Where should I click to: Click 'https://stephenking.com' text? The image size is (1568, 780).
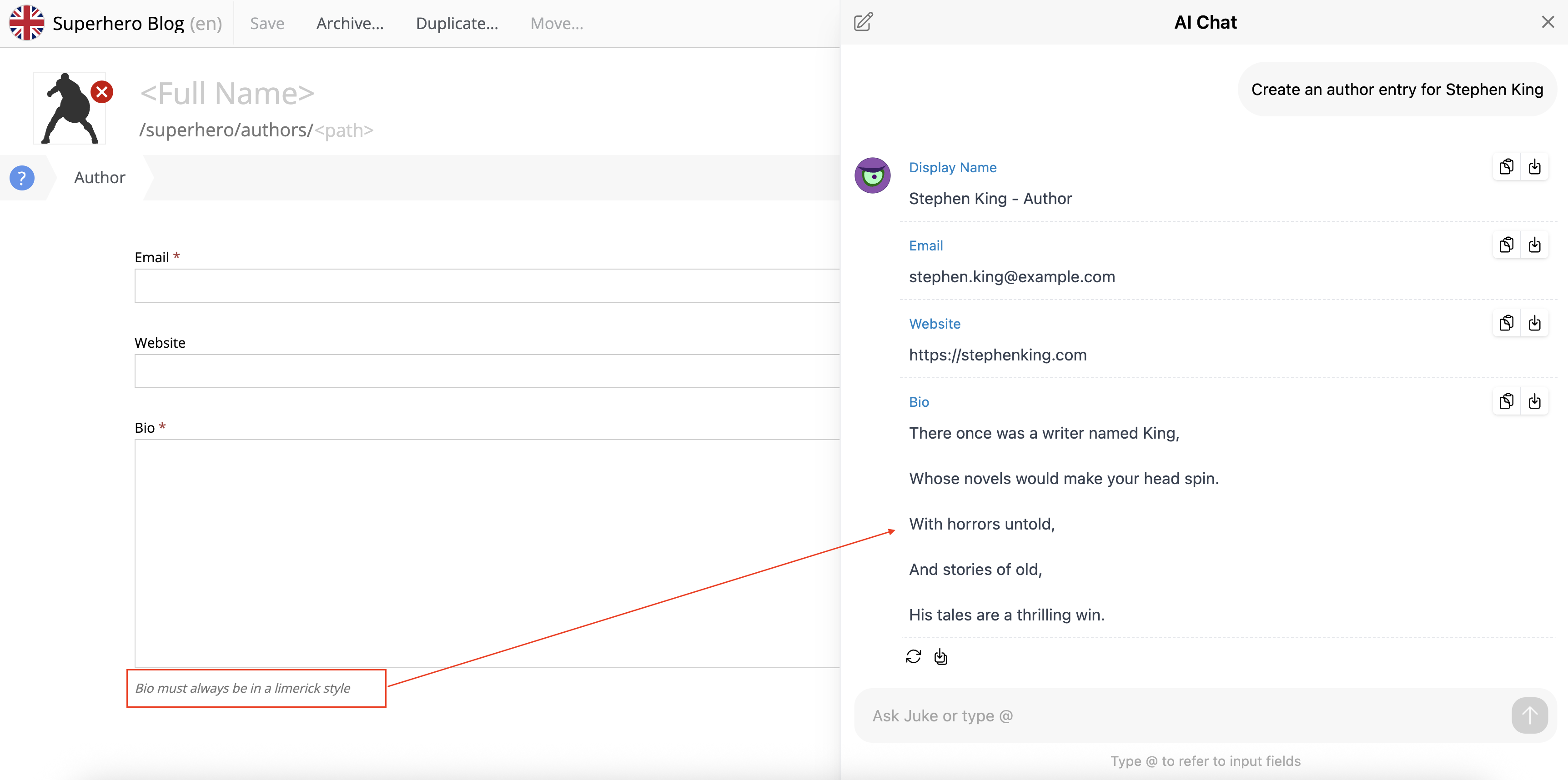click(x=998, y=355)
